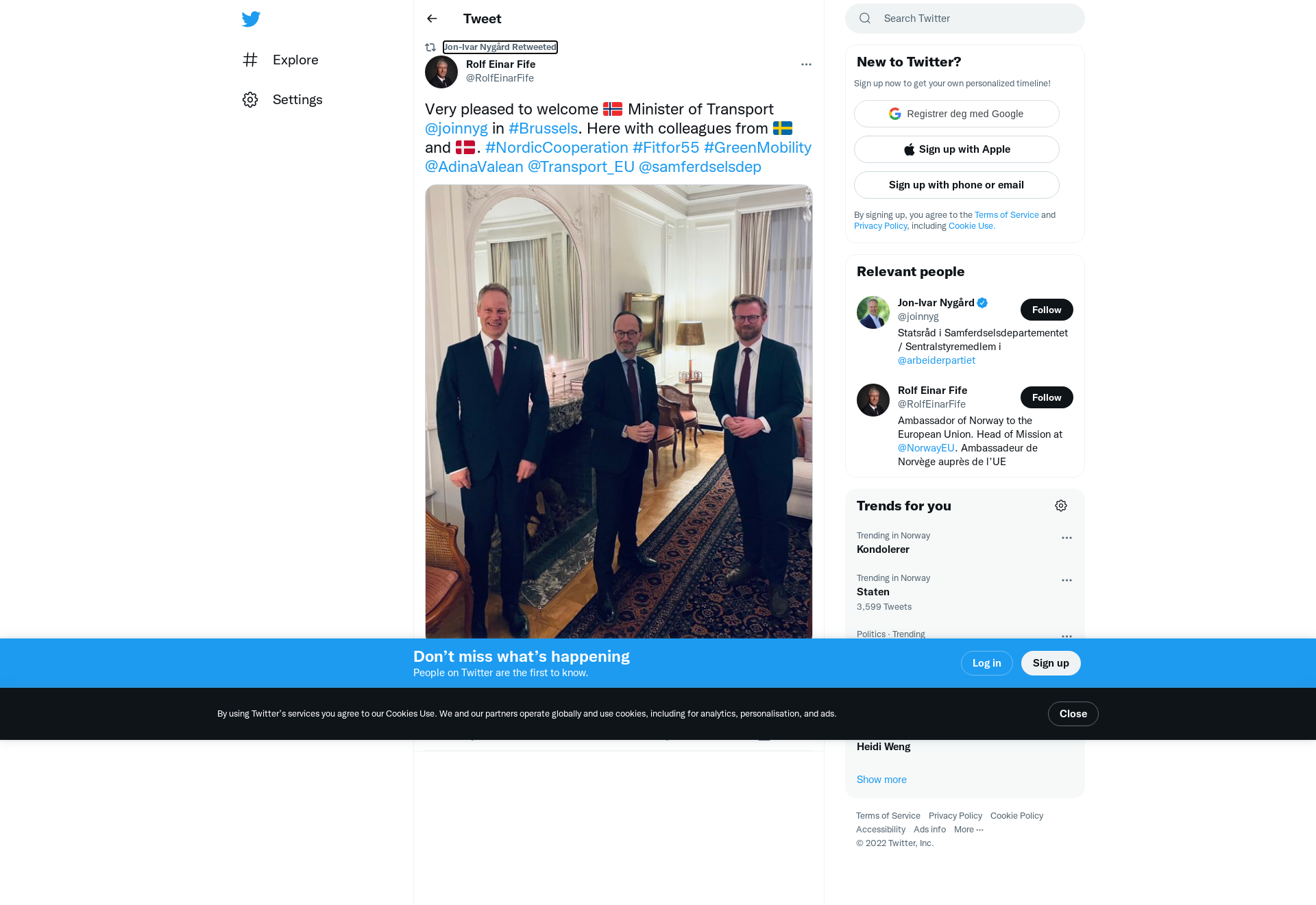Screen dimensions: 1316x905
Task: Open Trends settings gear icon
Action: [x=1061, y=506]
